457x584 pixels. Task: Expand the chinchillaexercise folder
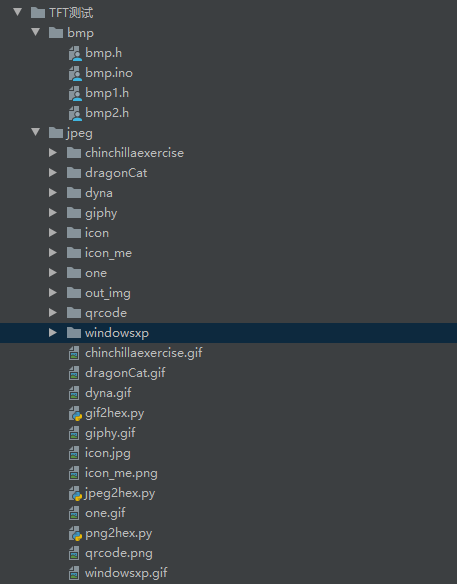[53, 153]
